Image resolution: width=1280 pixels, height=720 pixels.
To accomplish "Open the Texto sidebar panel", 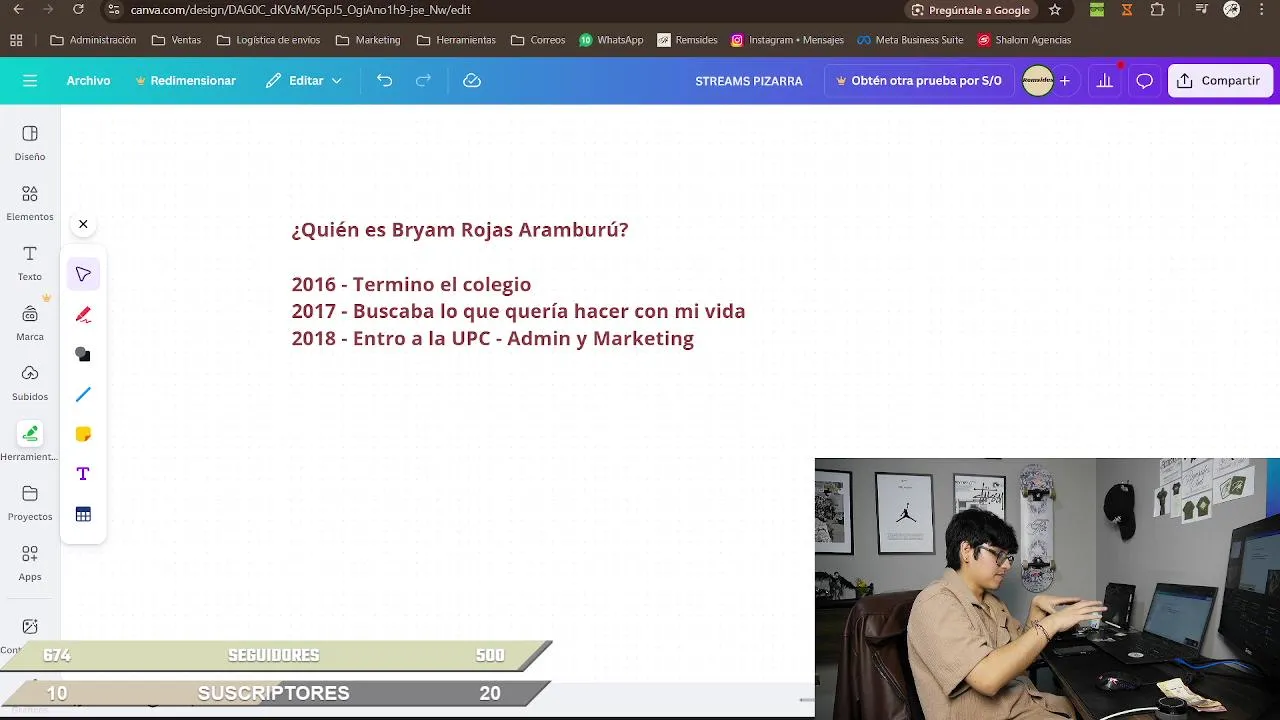I will pyautogui.click(x=30, y=263).
